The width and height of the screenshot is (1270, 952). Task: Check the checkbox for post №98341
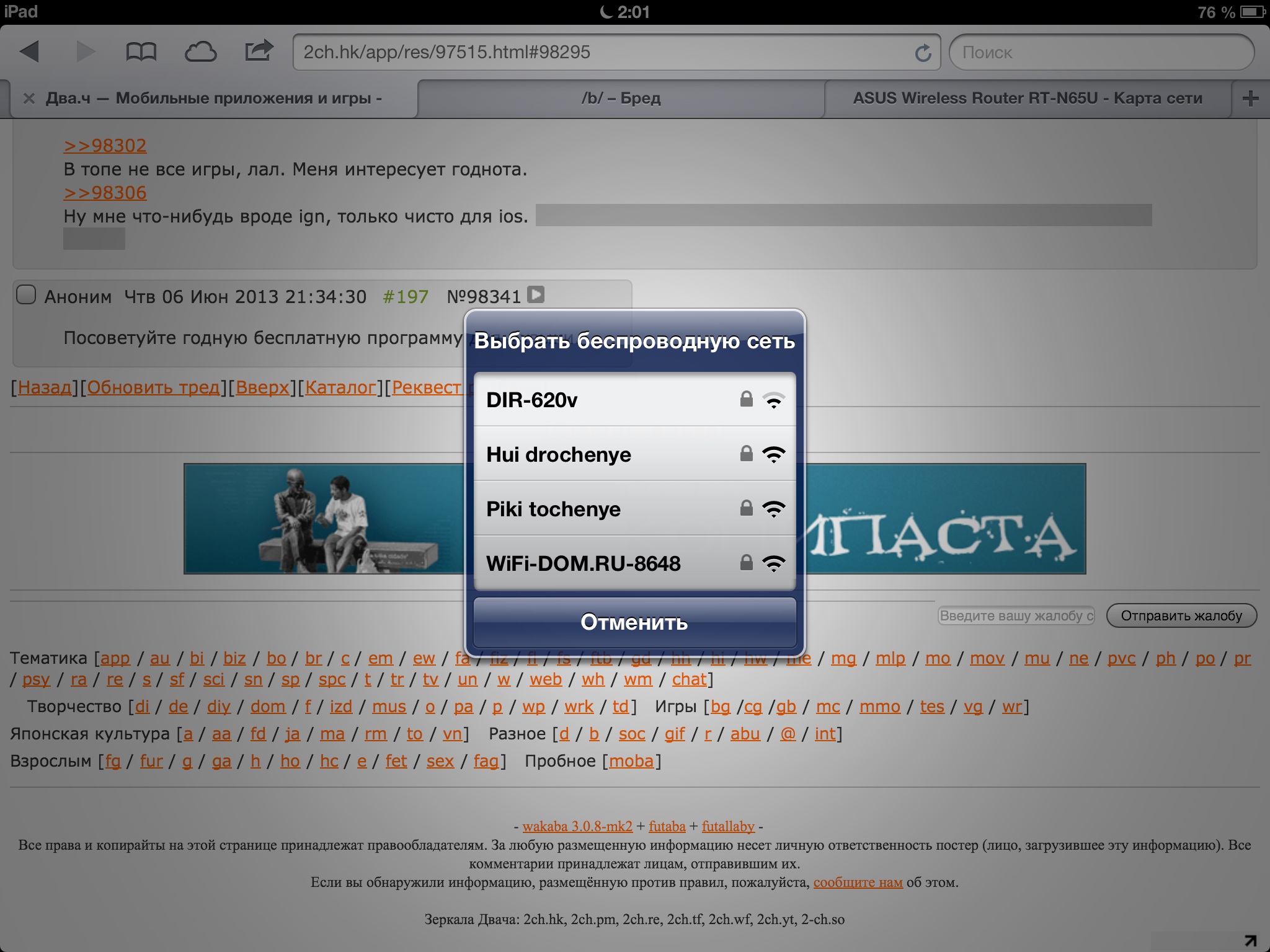[x=25, y=294]
